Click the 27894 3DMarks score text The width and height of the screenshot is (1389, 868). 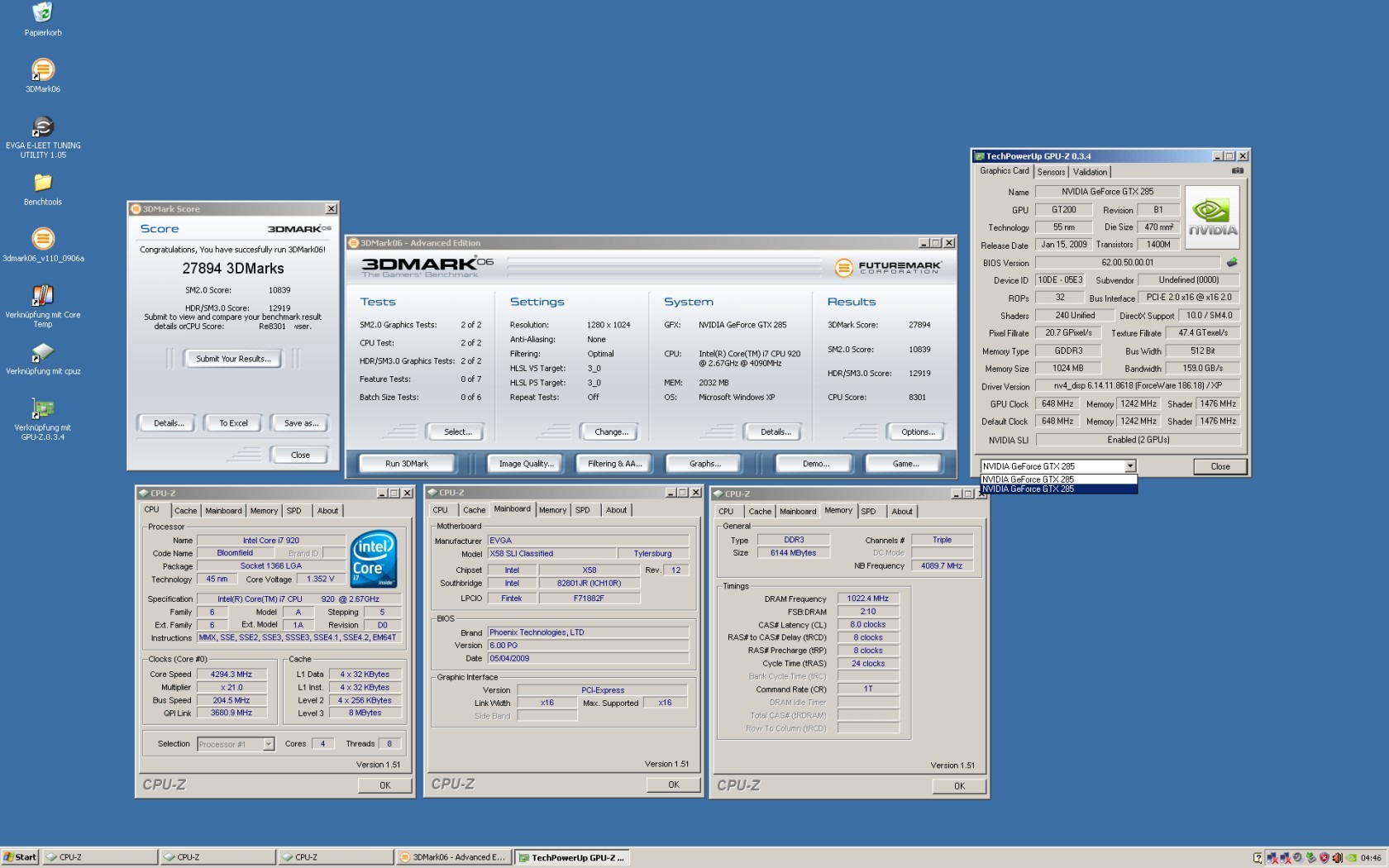233,269
